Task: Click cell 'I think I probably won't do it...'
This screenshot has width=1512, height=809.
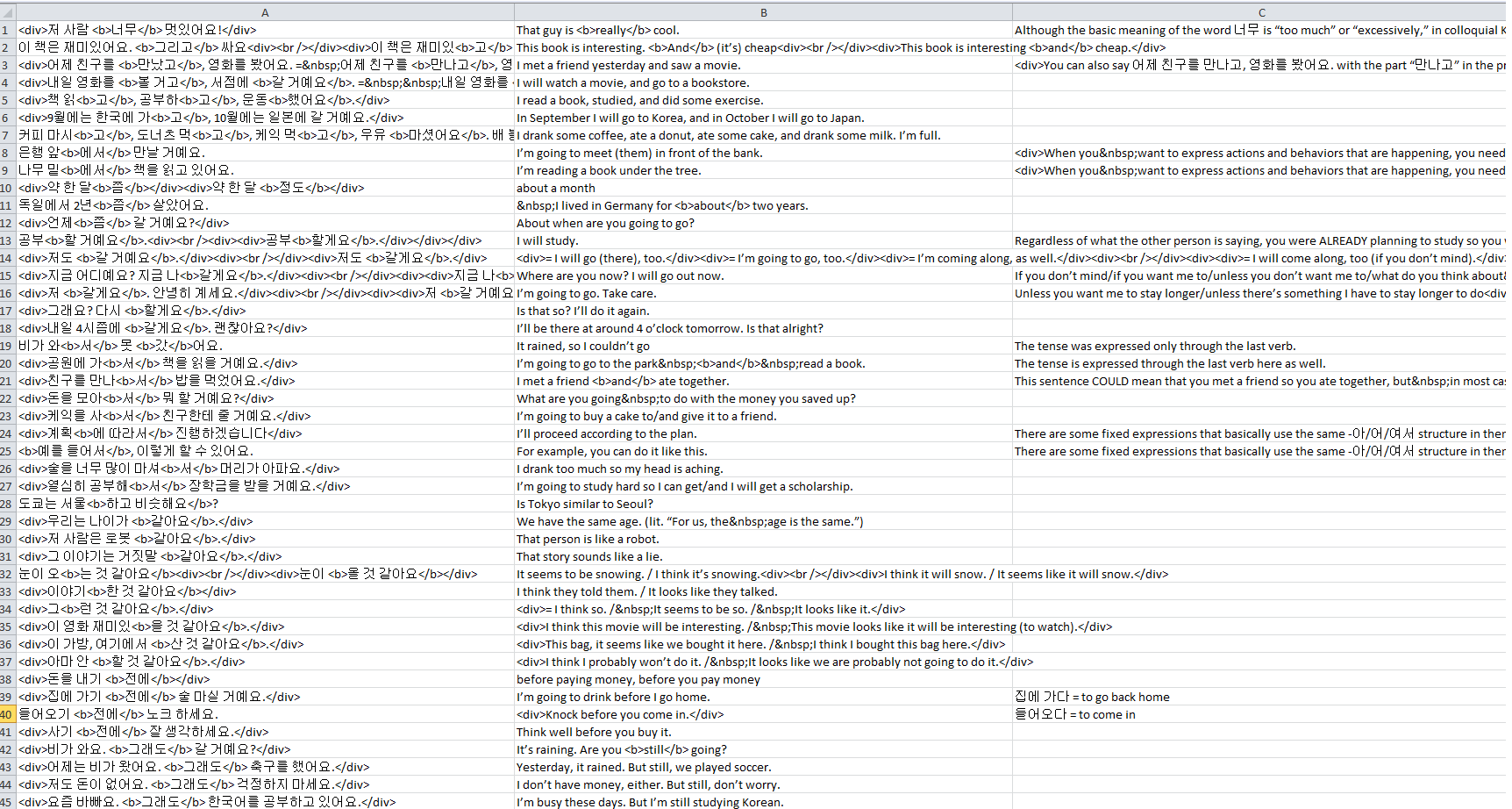Action: click(763, 662)
